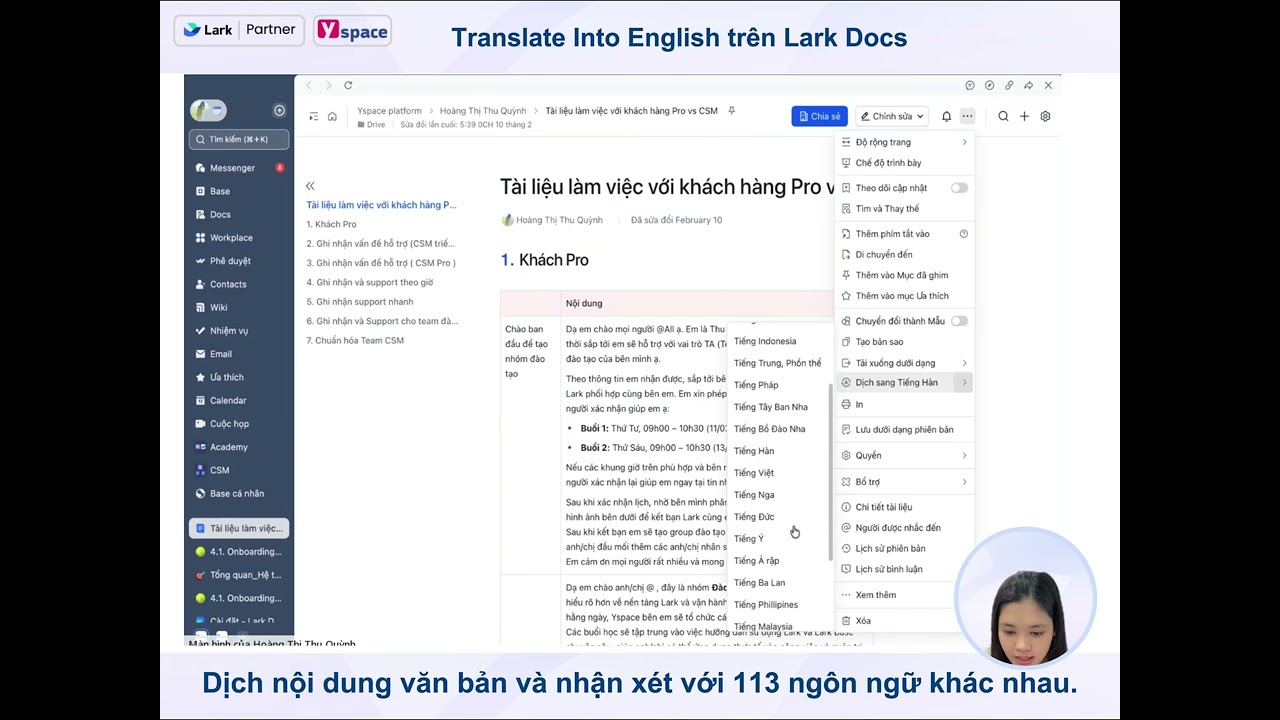Click the three-dot more options button
The width and height of the screenshot is (1280, 720).
[967, 117]
